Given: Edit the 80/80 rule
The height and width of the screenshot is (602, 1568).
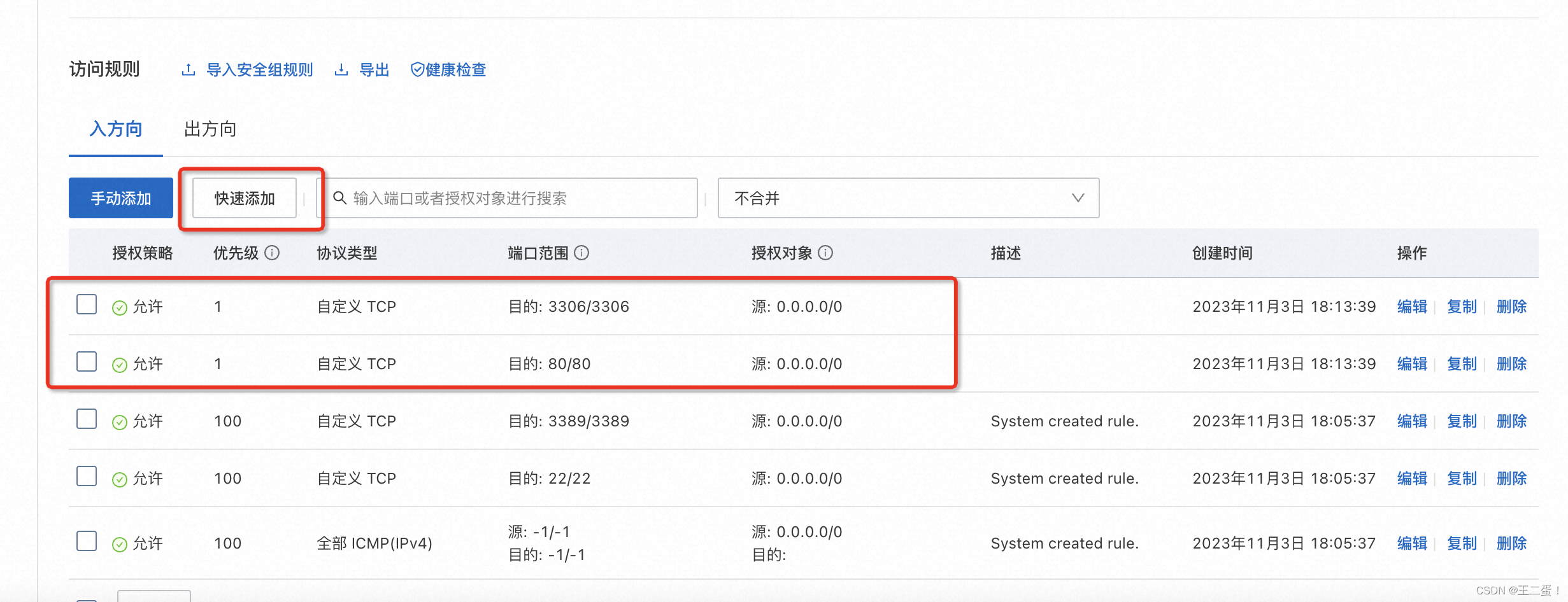Looking at the screenshot, I should pyautogui.click(x=1412, y=364).
